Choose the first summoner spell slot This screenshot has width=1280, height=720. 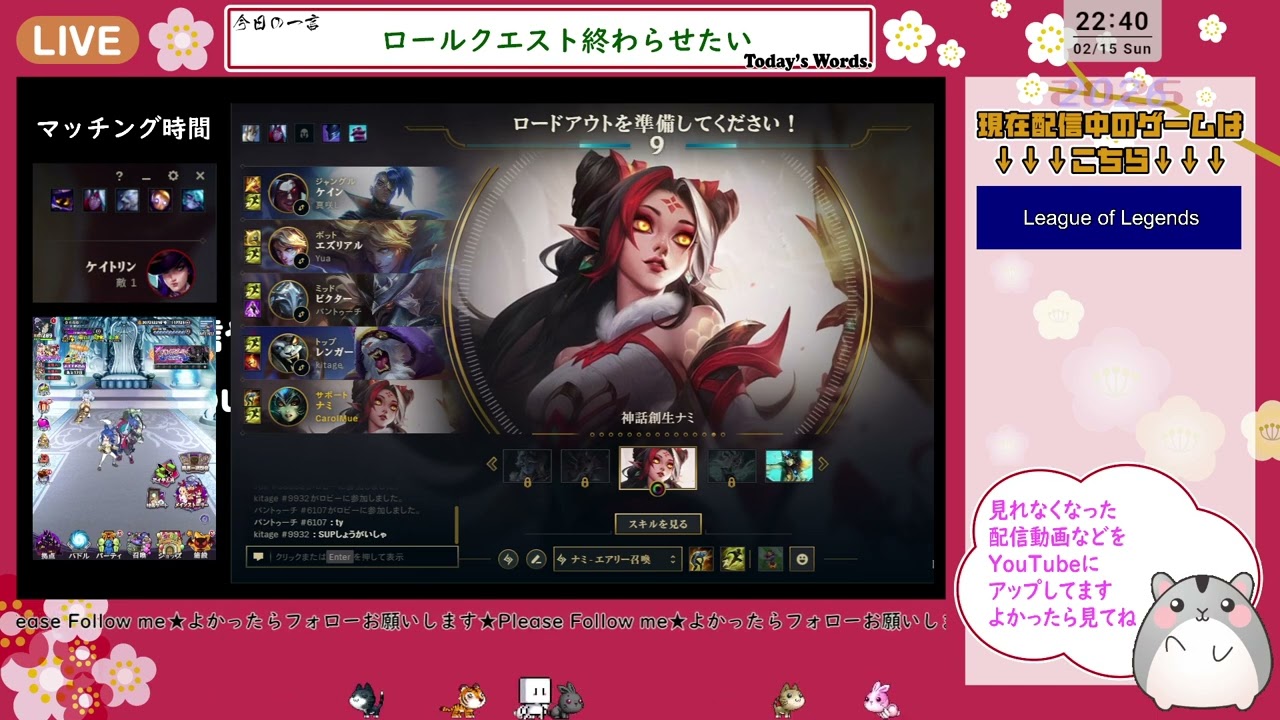(x=701, y=559)
